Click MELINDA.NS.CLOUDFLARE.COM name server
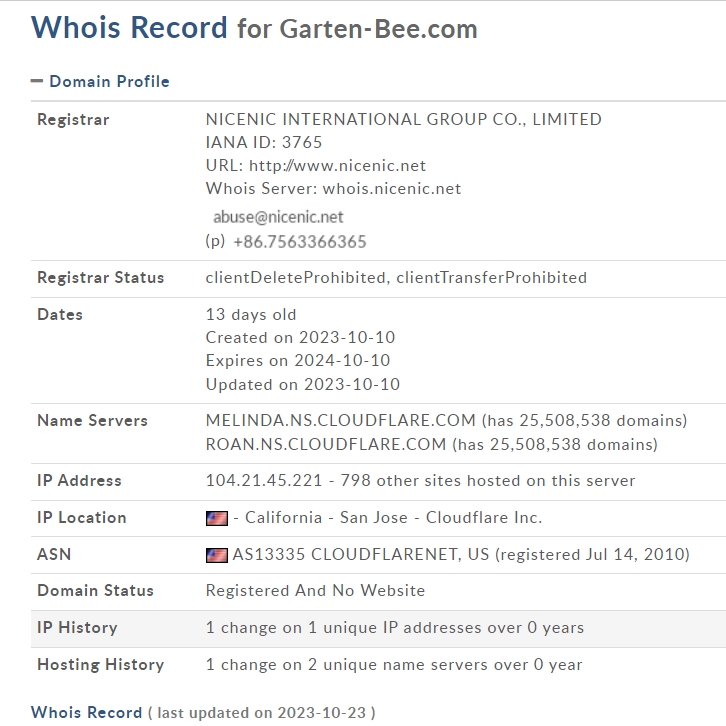The height and width of the screenshot is (726, 726). point(341,420)
